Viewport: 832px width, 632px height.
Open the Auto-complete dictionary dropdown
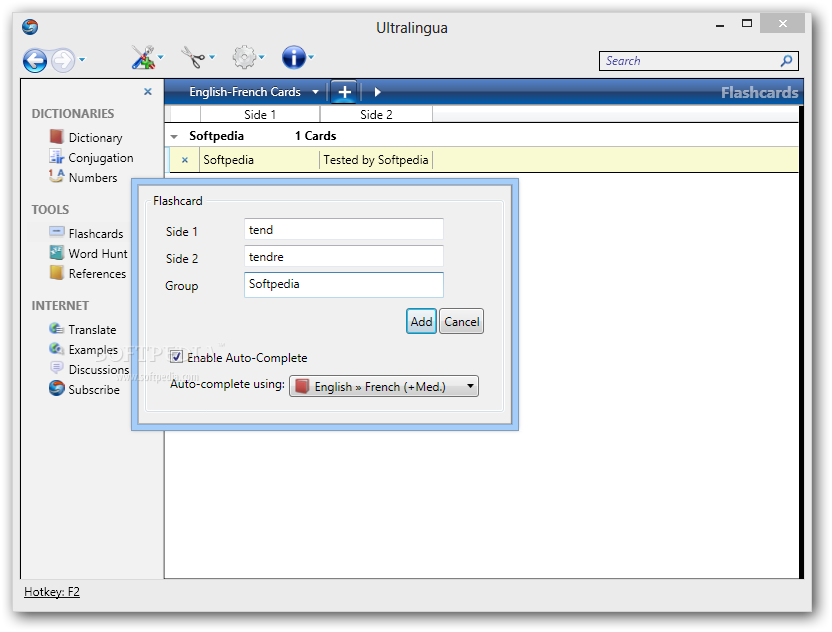384,387
